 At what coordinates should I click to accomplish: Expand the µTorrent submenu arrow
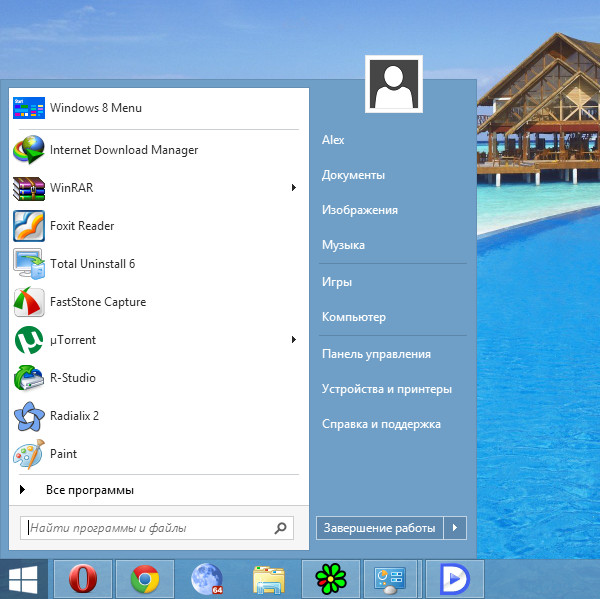click(x=293, y=340)
